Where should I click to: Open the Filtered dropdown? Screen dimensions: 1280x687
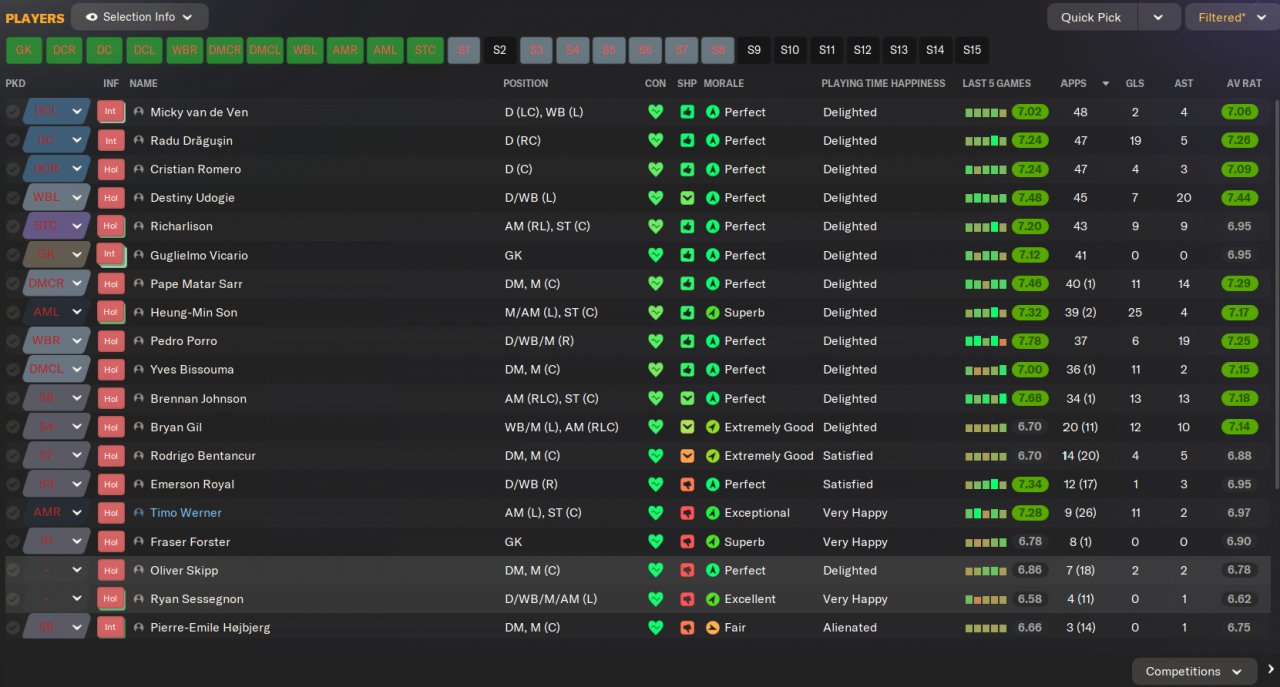[1231, 17]
